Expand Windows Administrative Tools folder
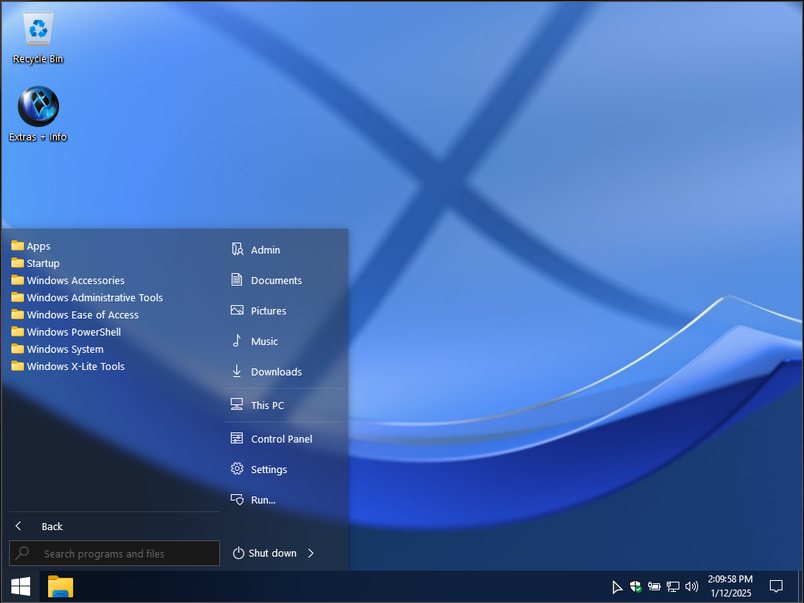The height and width of the screenshot is (603, 804). pyautogui.click(x=87, y=297)
